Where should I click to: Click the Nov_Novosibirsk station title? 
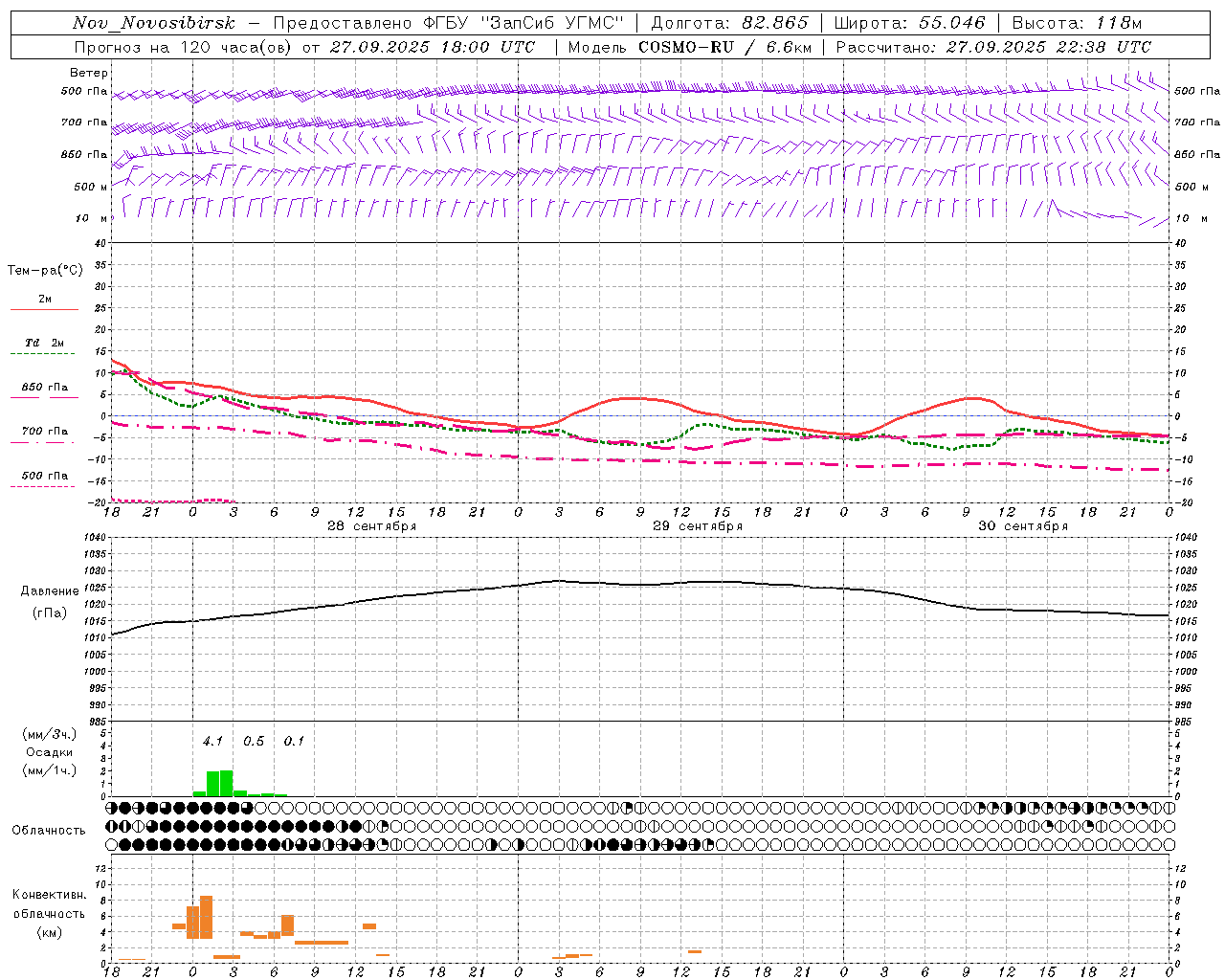tap(154, 23)
